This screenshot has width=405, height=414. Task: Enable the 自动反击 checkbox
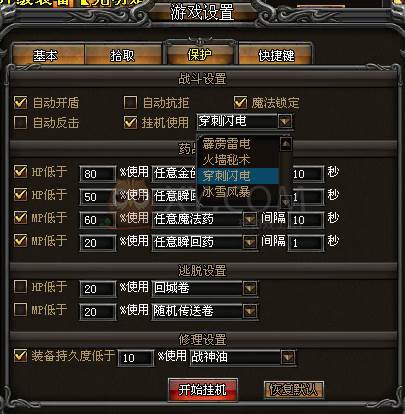pyautogui.click(x=20, y=122)
